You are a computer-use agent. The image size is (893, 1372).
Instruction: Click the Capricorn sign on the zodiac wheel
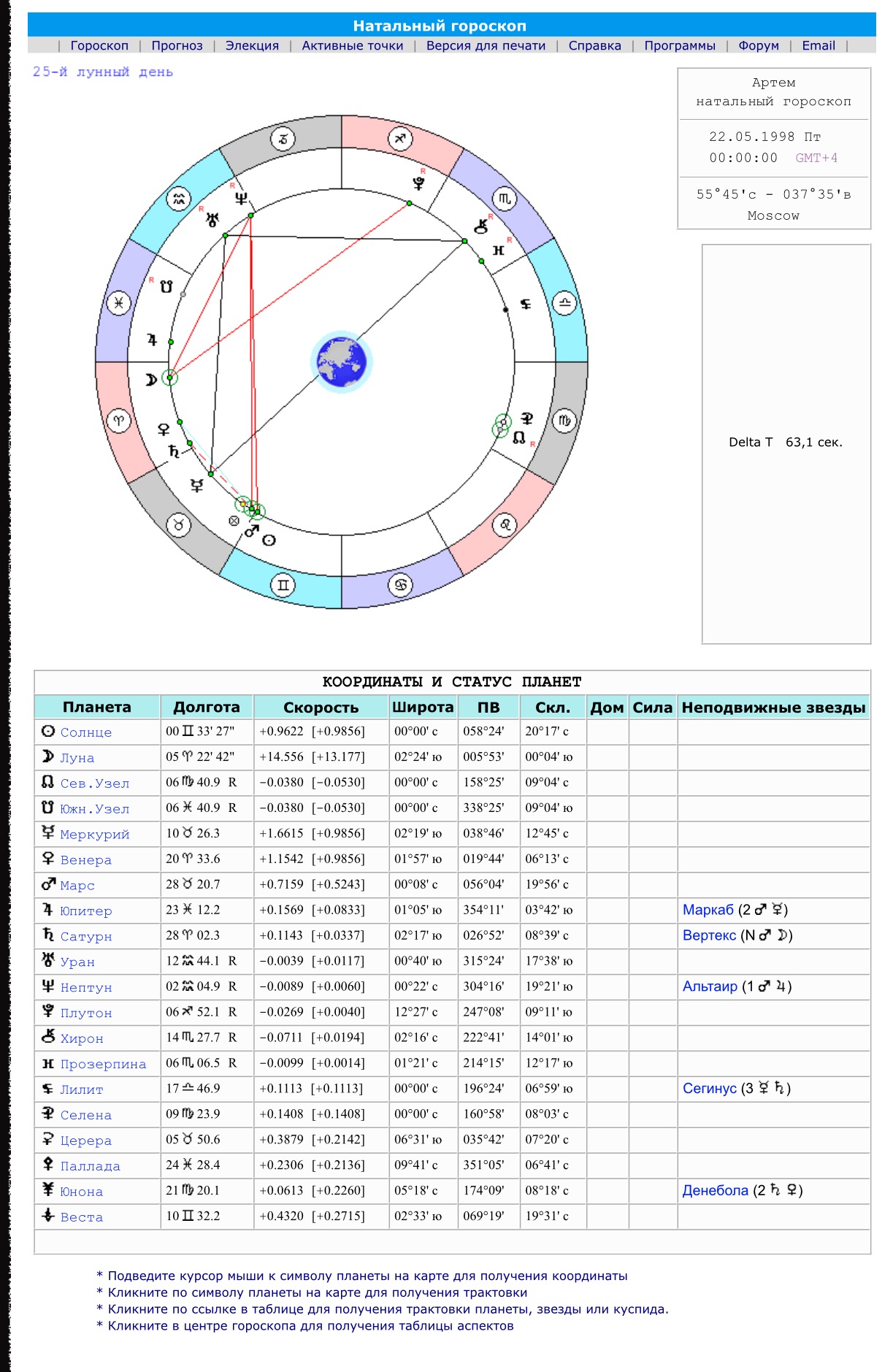click(x=283, y=139)
